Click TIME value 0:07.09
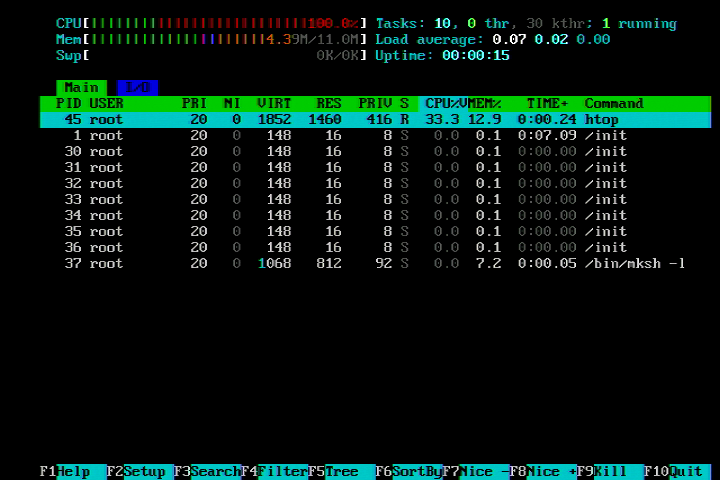Image resolution: width=720 pixels, height=480 pixels. 547,136
